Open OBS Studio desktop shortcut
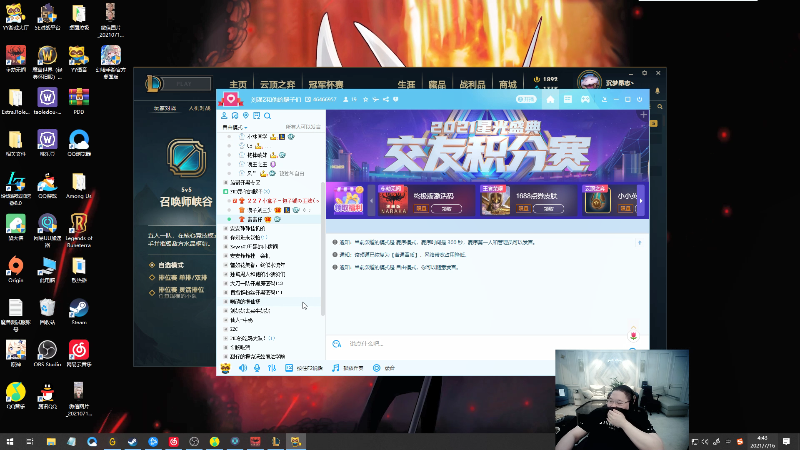 47,354
